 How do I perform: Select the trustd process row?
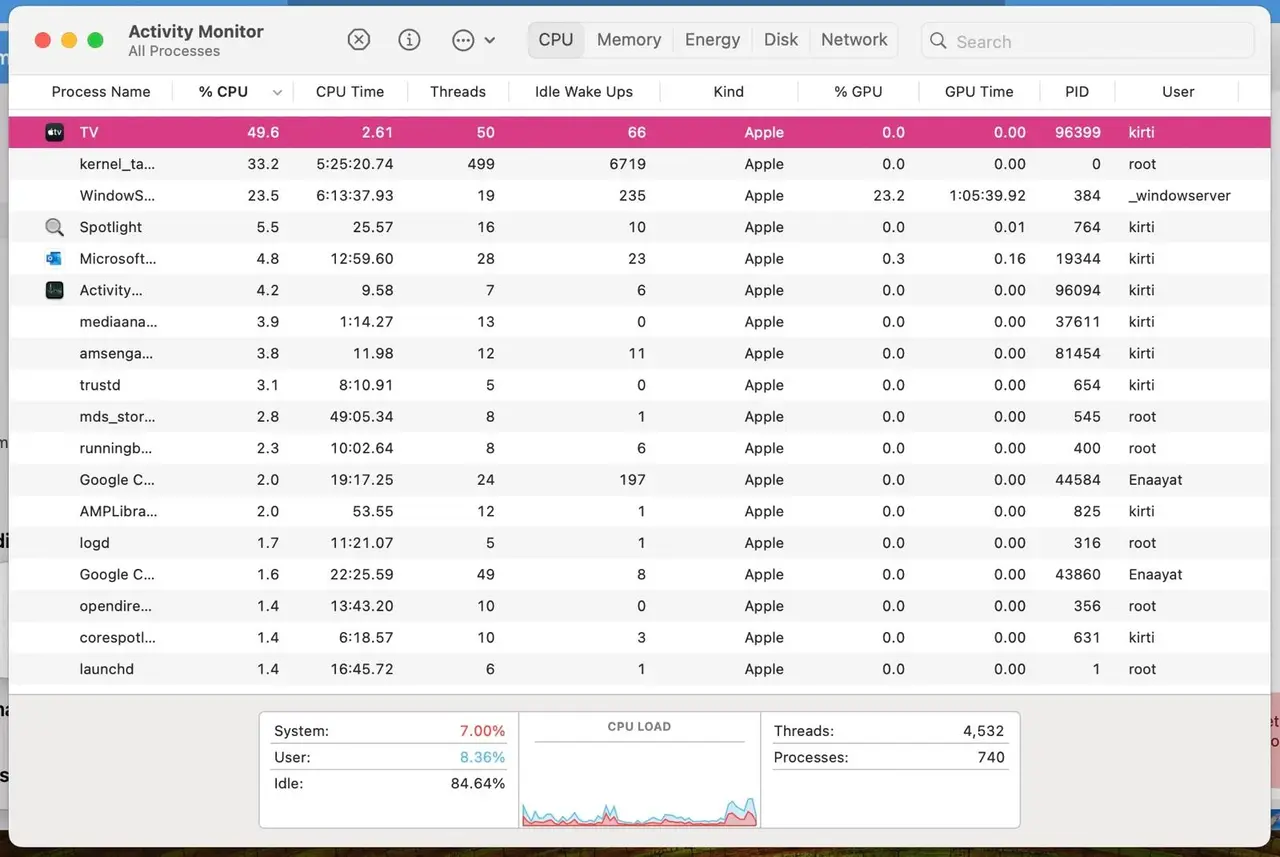(x=640, y=385)
